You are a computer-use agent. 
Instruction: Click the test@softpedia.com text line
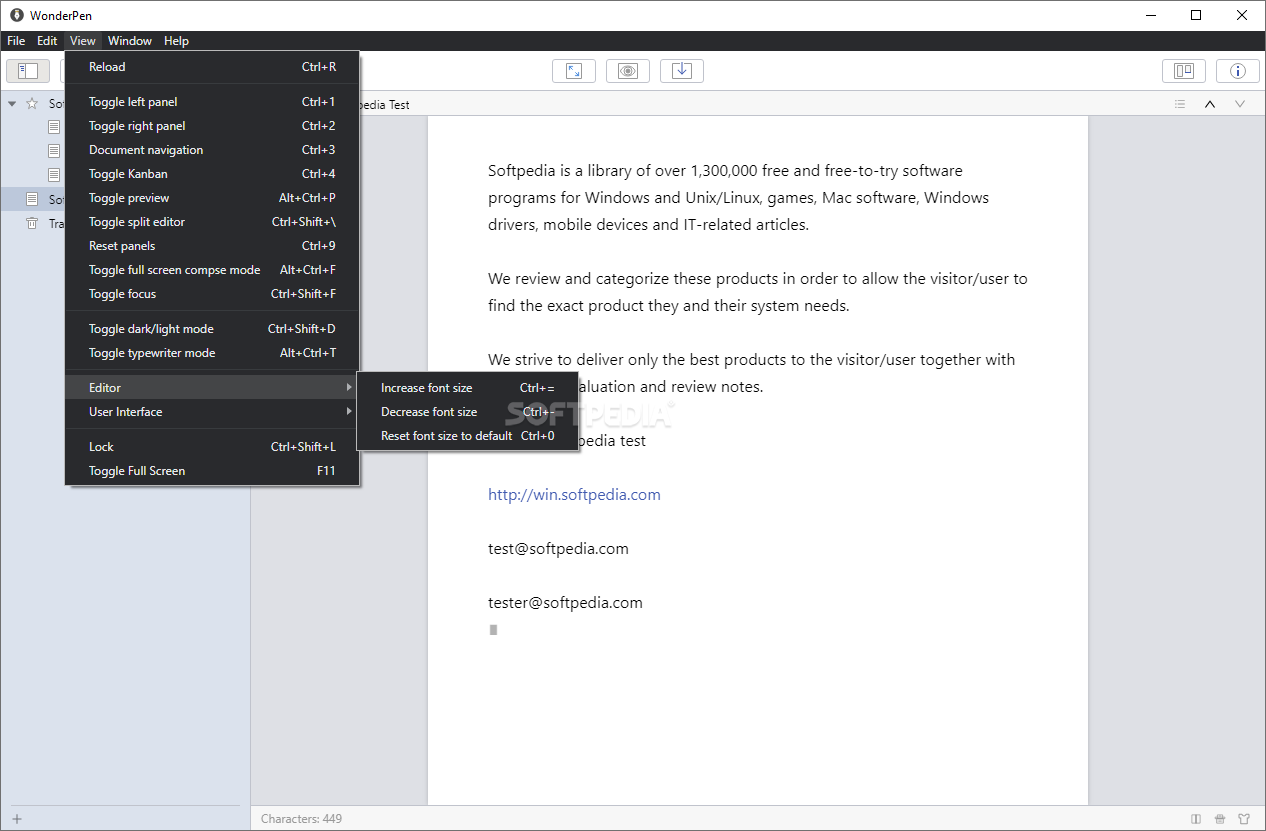pos(558,549)
